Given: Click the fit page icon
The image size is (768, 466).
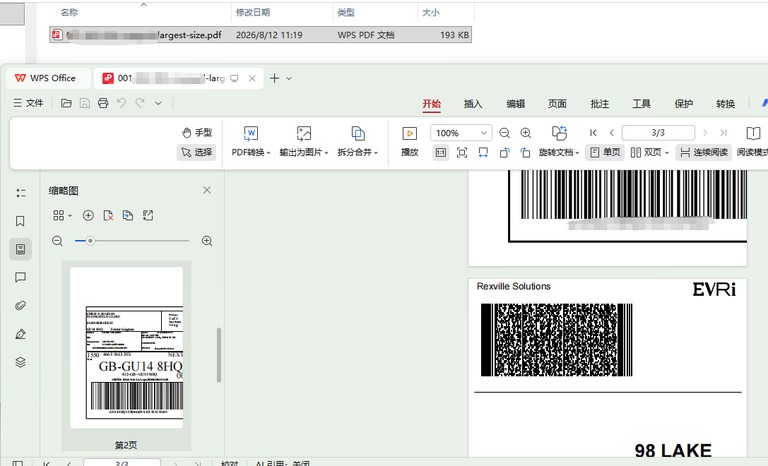Looking at the screenshot, I should pos(462,153).
